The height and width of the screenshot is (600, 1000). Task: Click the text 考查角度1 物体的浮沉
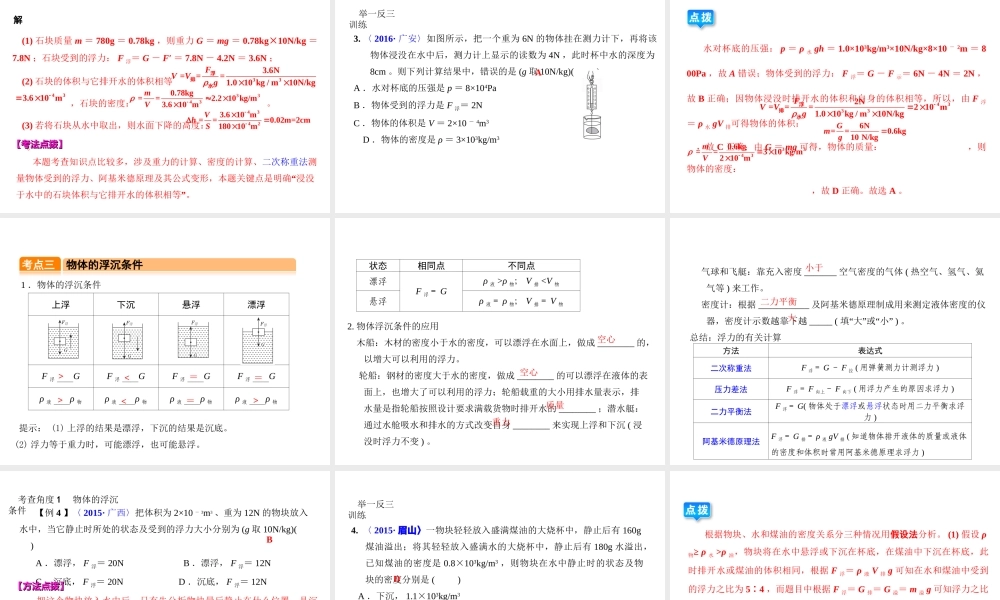[68, 499]
